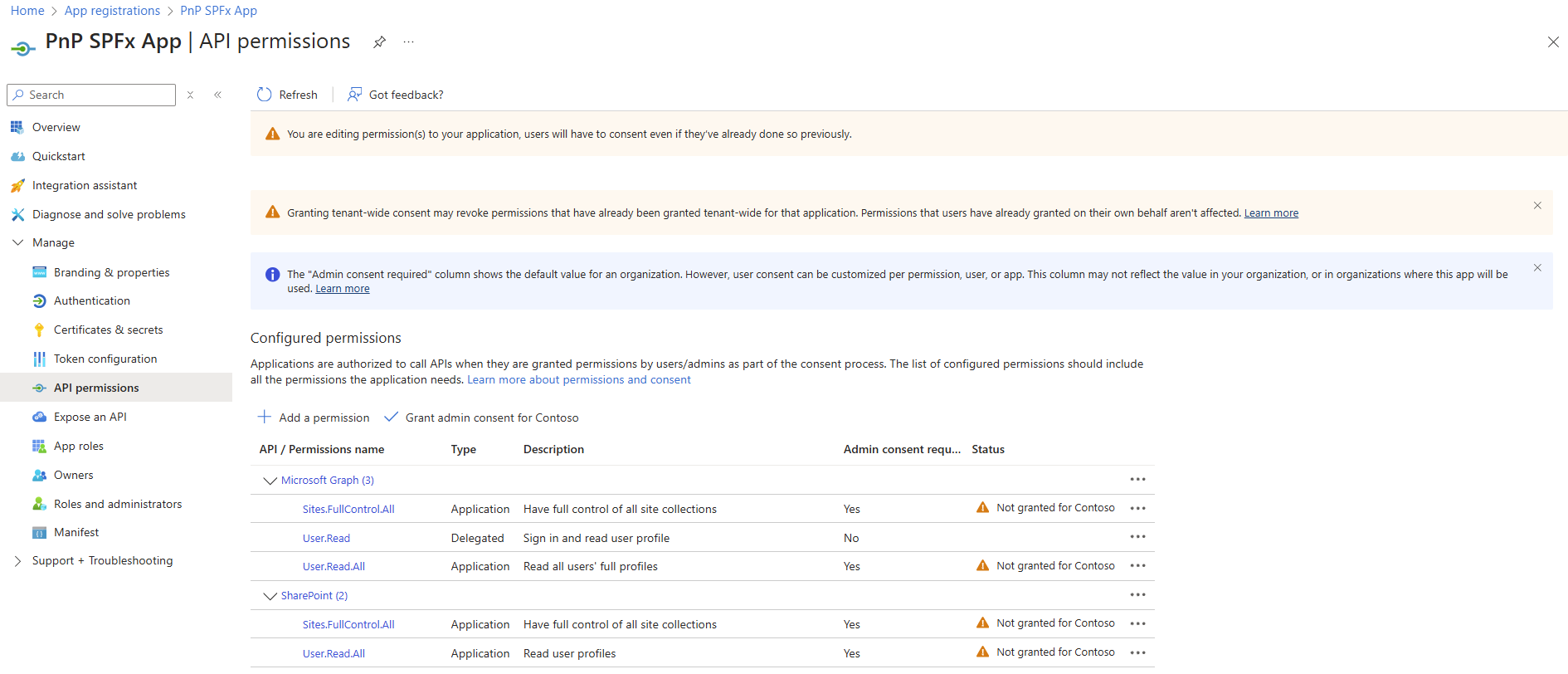The image size is (1568, 674).
Task: Pin the PnP SPFx App blade
Action: click(x=379, y=42)
